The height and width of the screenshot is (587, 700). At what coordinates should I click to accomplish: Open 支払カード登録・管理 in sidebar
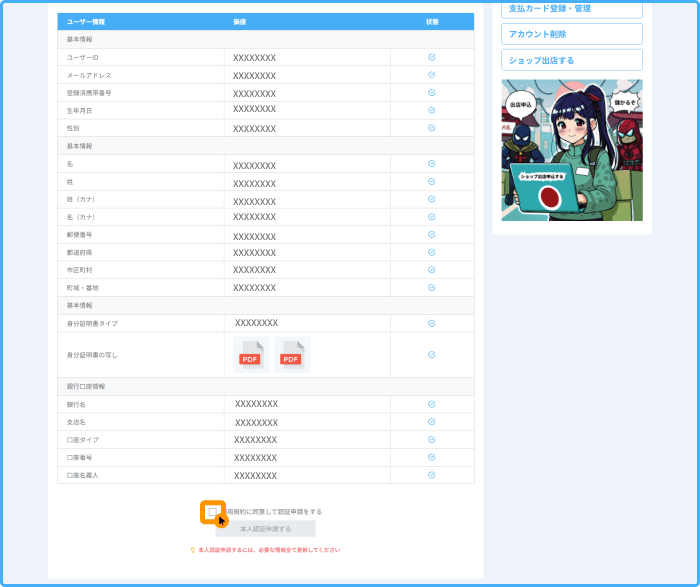pyautogui.click(x=571, y=8)
